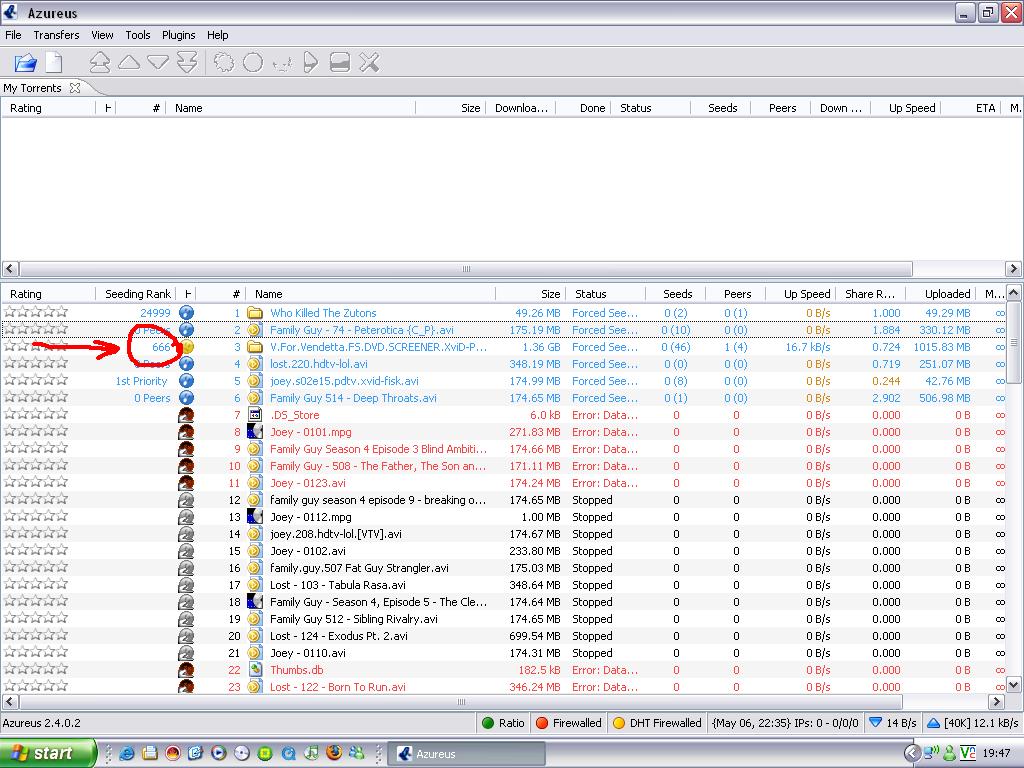Click health icon for Who Killed The Zutons
The width and height of the screenshot is (1024, 768).
[186, 313]
